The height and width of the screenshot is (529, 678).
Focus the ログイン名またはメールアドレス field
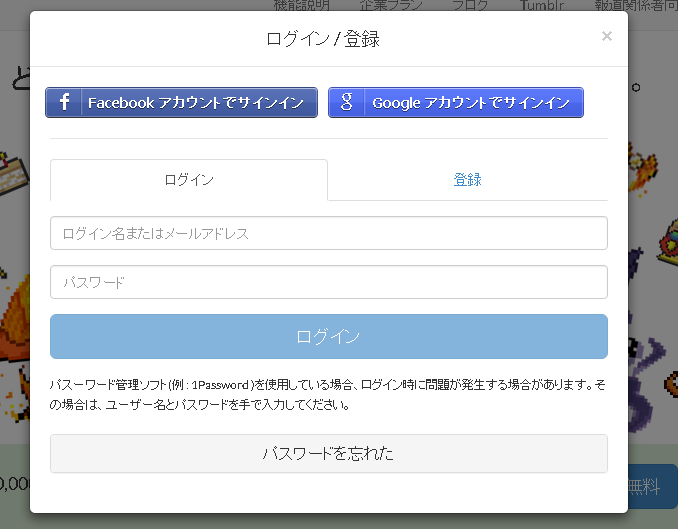[329, 233]
